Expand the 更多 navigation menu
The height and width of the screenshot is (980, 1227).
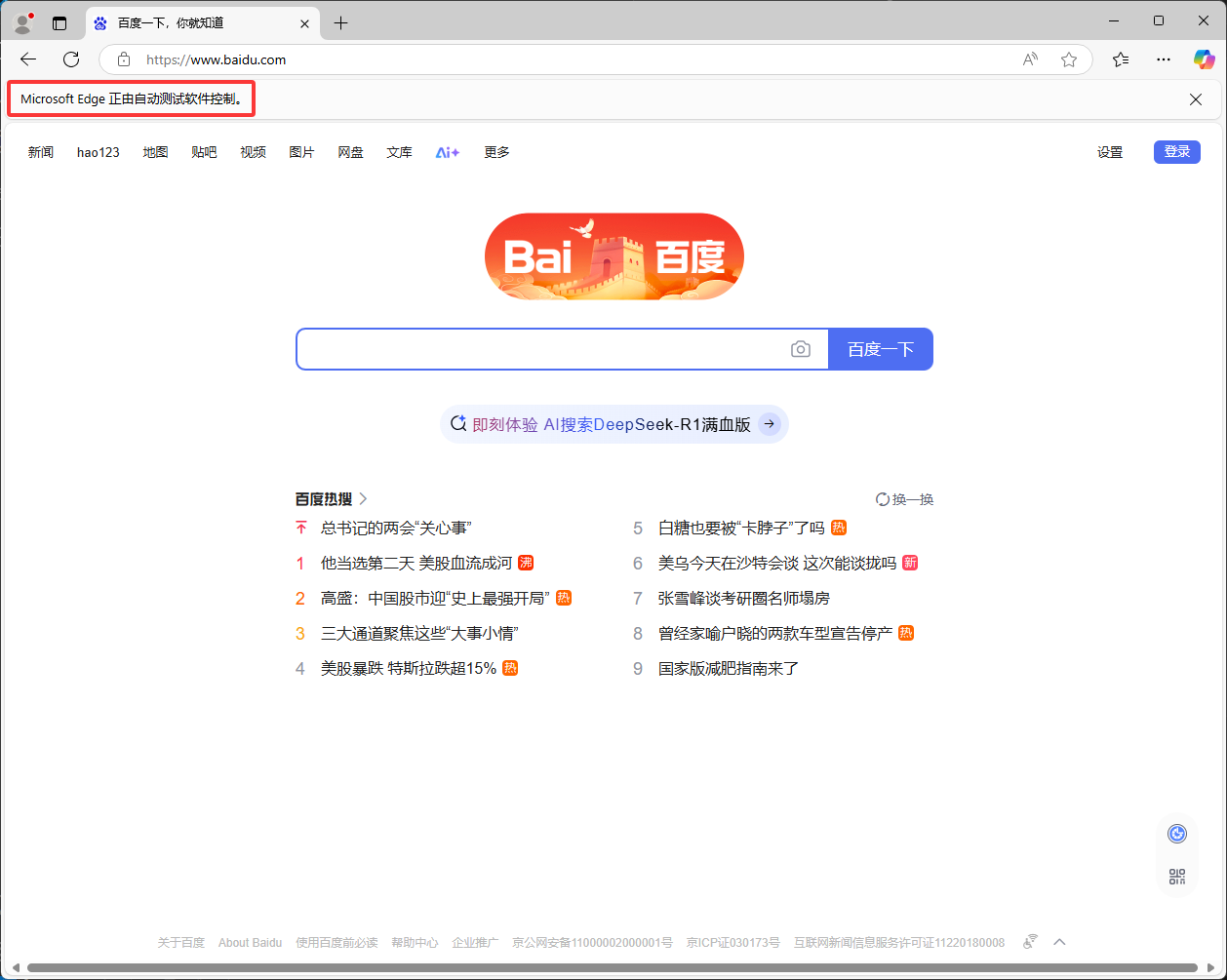[x=497, y=152]
